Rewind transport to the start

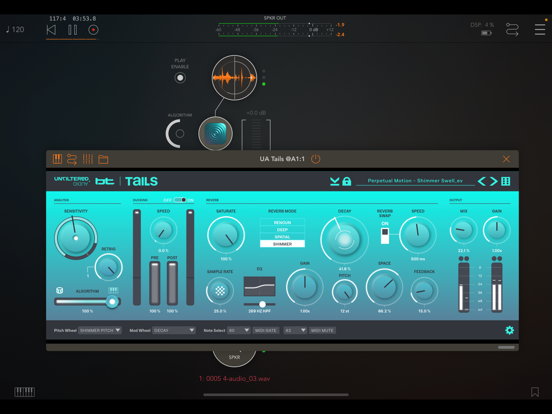51,30
